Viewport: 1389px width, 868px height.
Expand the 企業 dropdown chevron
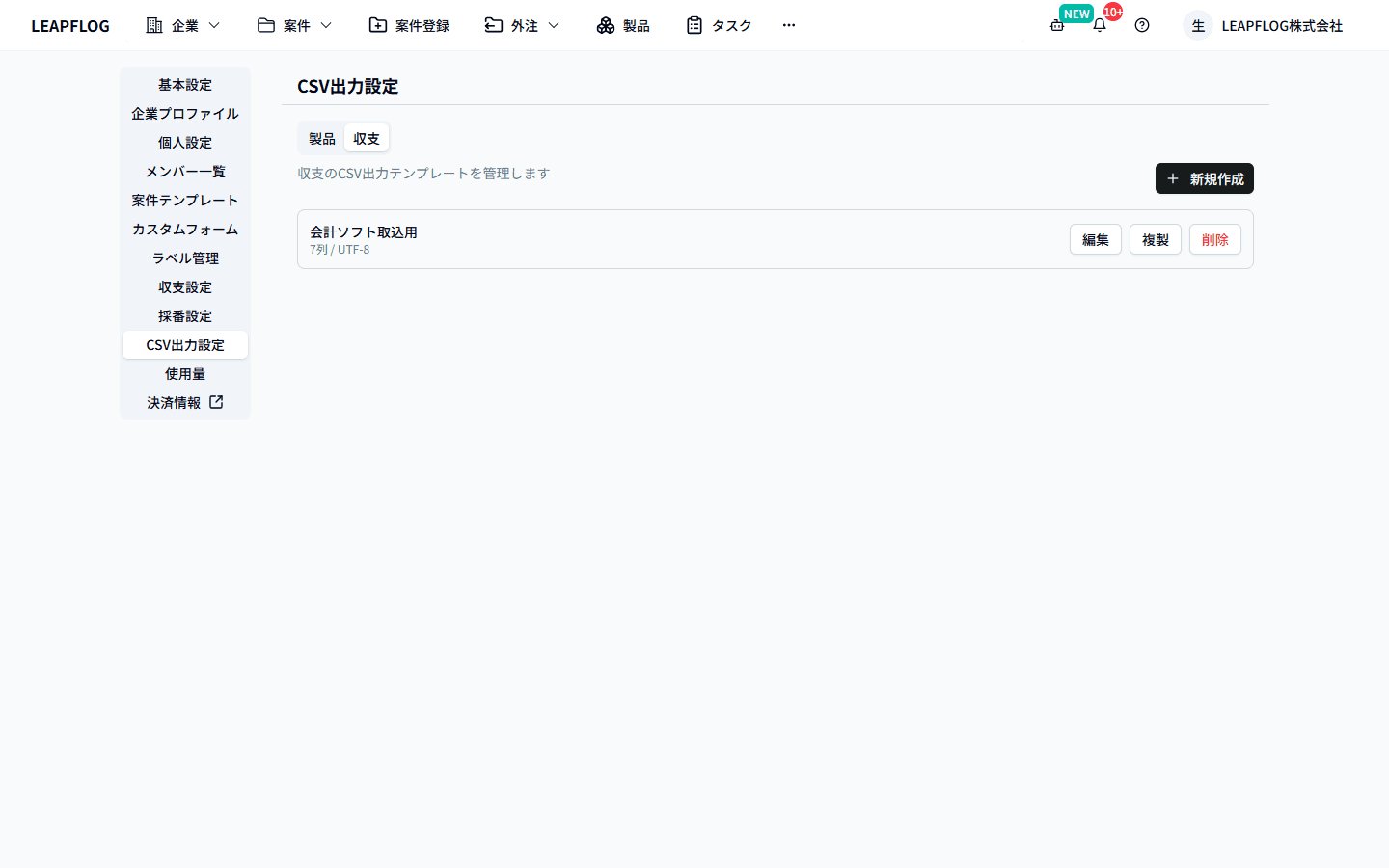click(214, 25)
